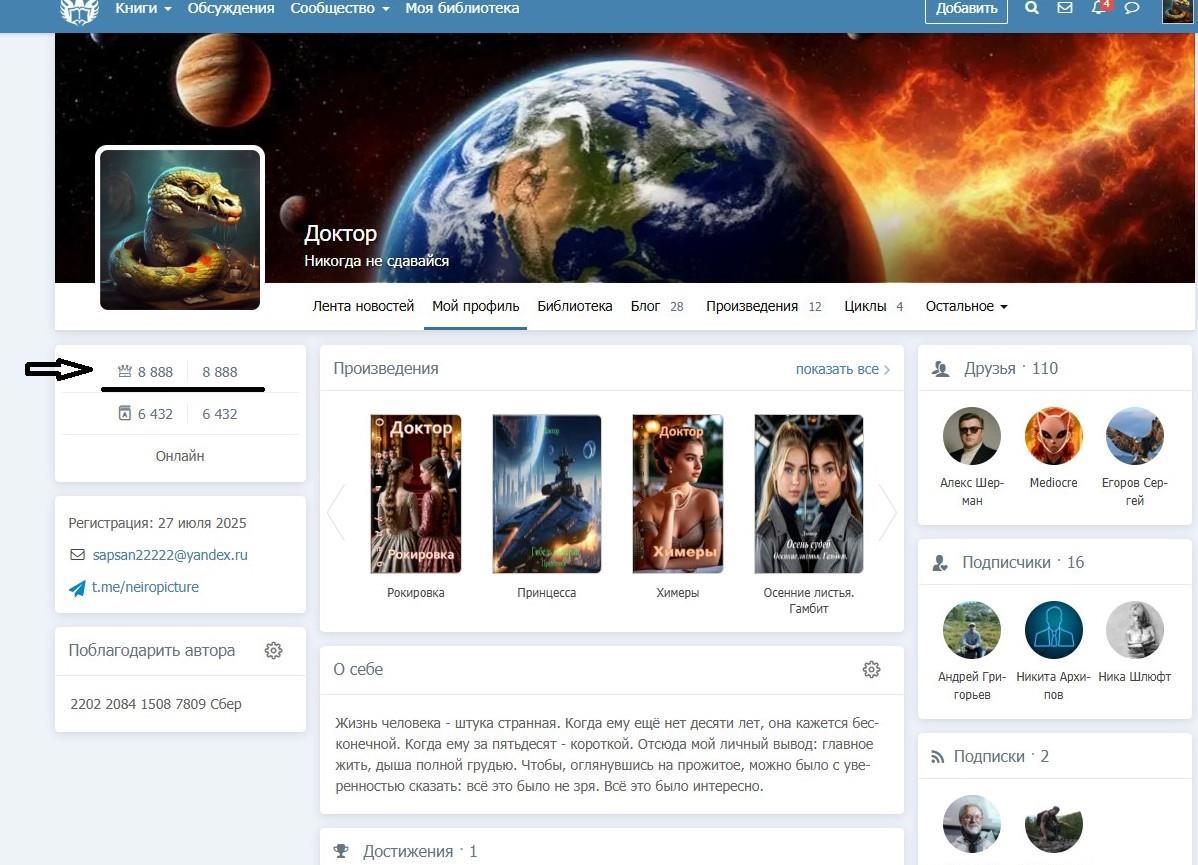Expand the Остальное dropdown tab

(x=966, y=306)
